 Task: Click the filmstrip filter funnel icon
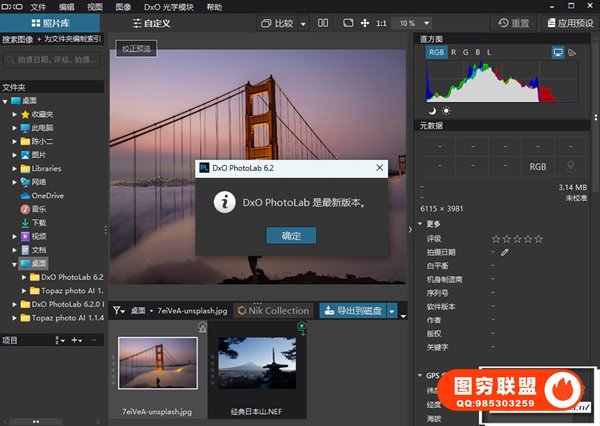(118, 311)
